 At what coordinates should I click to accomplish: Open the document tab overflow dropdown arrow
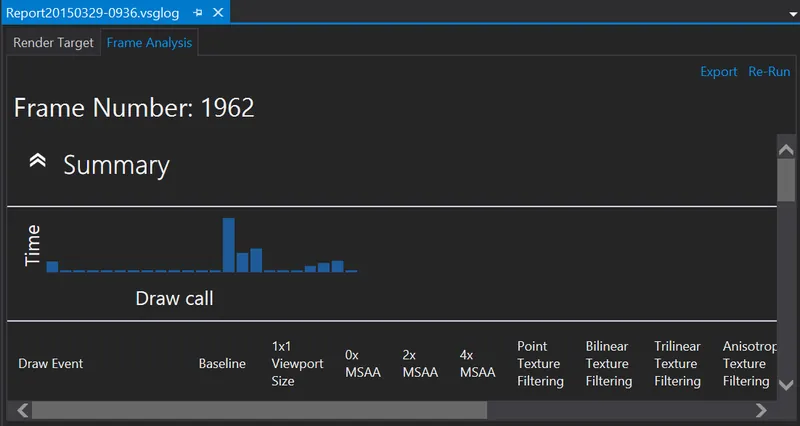(x=793, y=14)
